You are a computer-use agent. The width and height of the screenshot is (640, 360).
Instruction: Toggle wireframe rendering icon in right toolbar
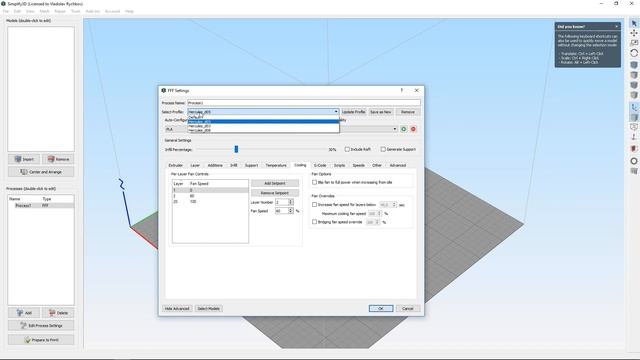click(x=634, y=127)
